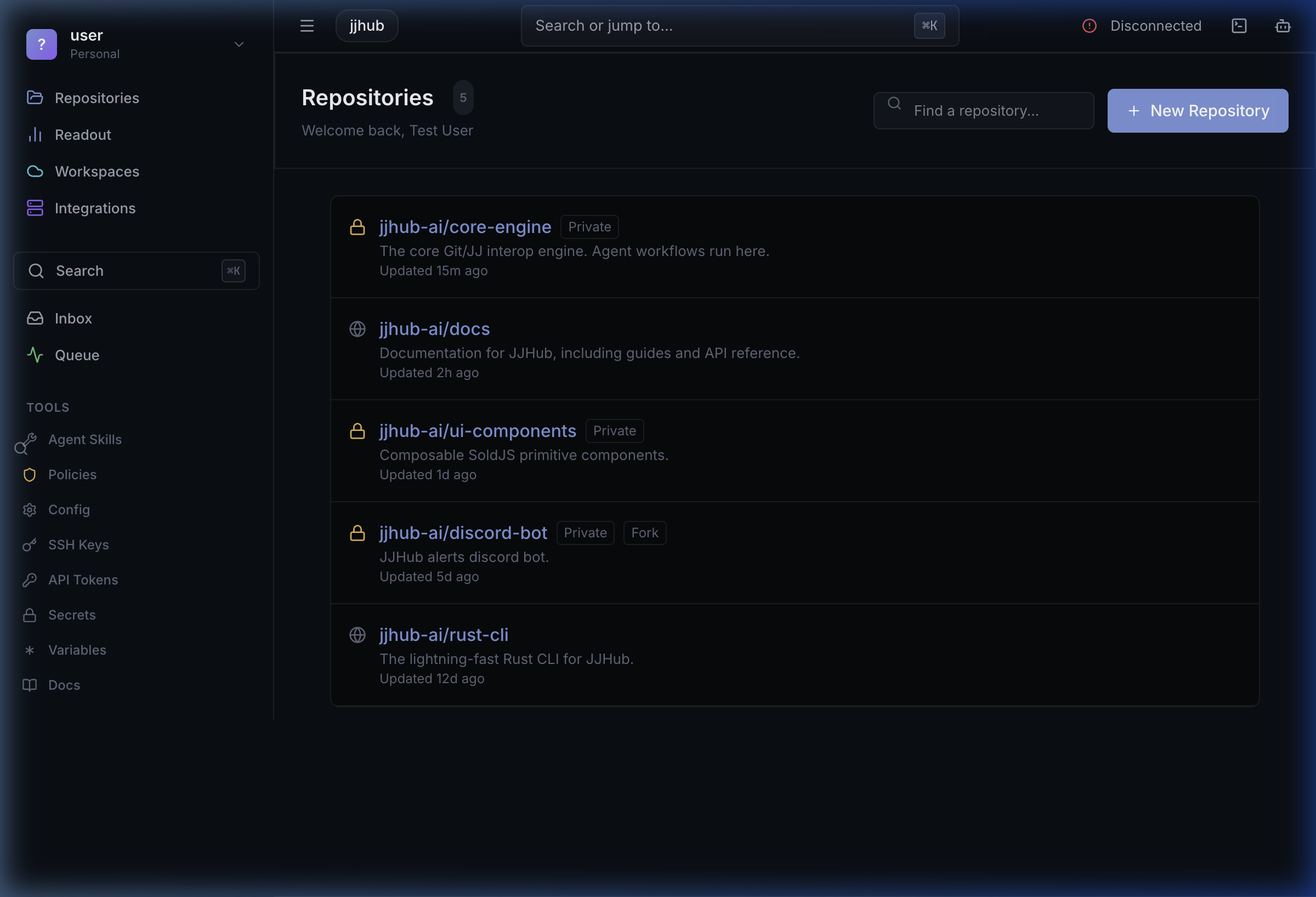Select the Workspaces cloud icon
This screenshot has height=897, width=1316.
coord(35,171)
